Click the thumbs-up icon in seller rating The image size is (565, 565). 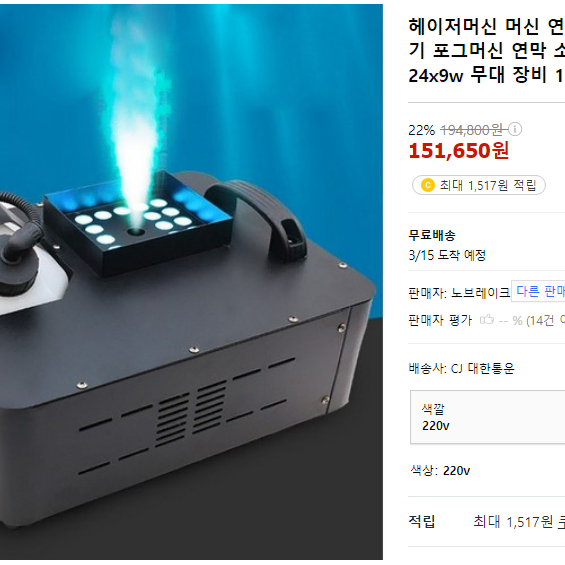pos(486,319)
